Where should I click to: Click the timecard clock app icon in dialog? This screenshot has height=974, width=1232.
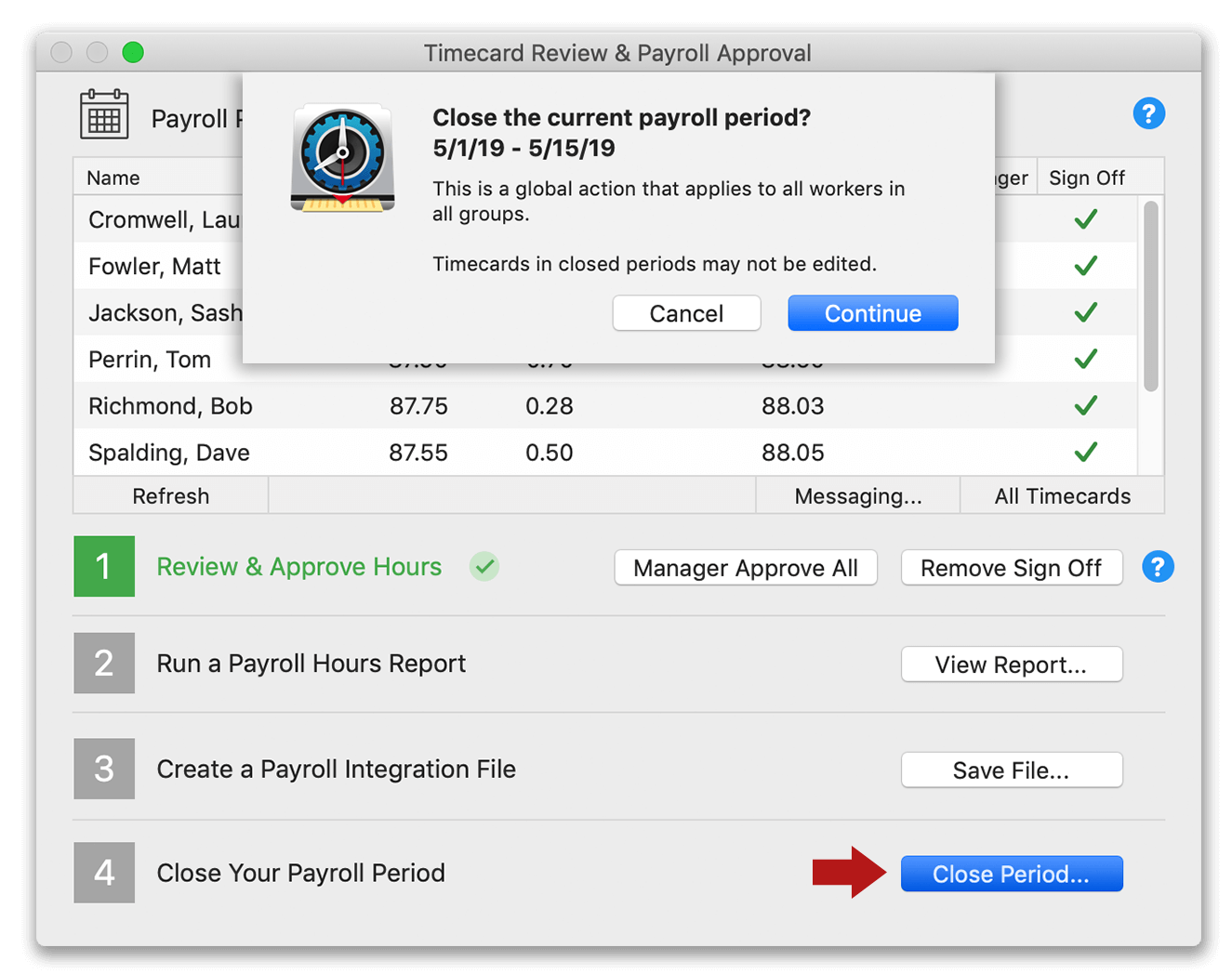click(x=343, y=158)
